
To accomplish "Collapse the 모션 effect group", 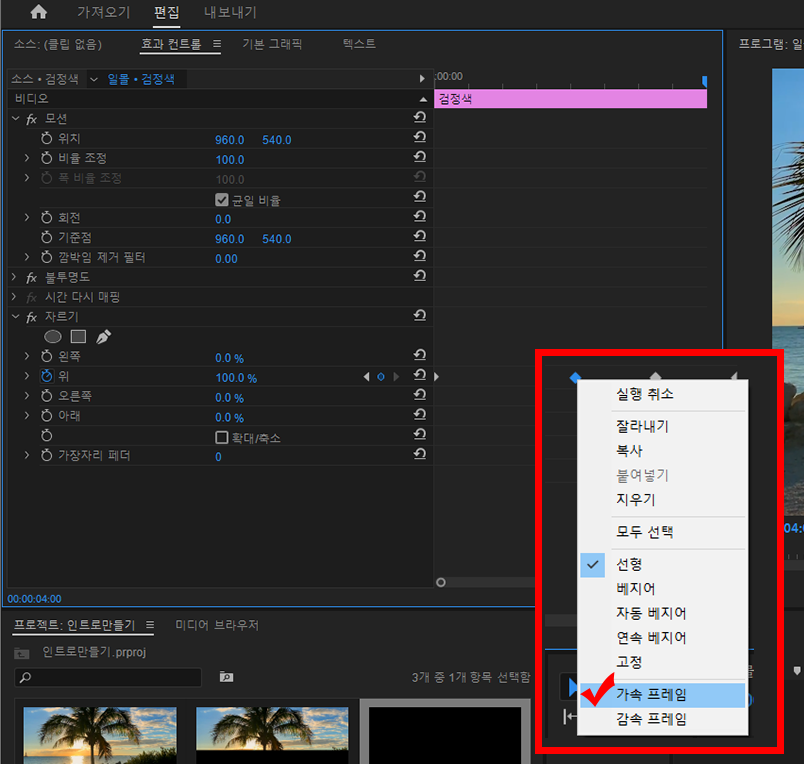I will click(15, 119).
